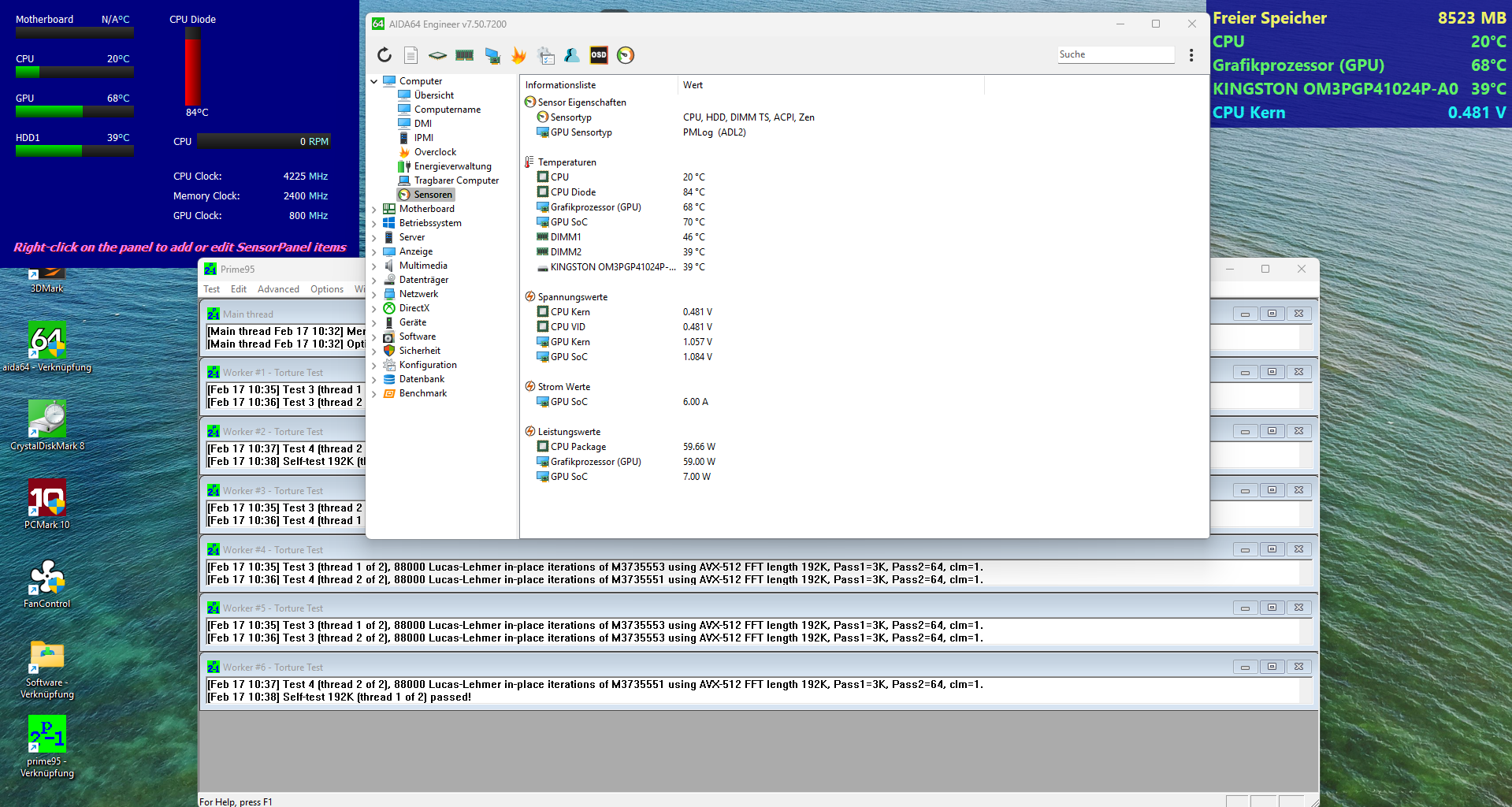Select the DIMM1 temperature row
1512x807 pixels.
click(x=621, y=237)
